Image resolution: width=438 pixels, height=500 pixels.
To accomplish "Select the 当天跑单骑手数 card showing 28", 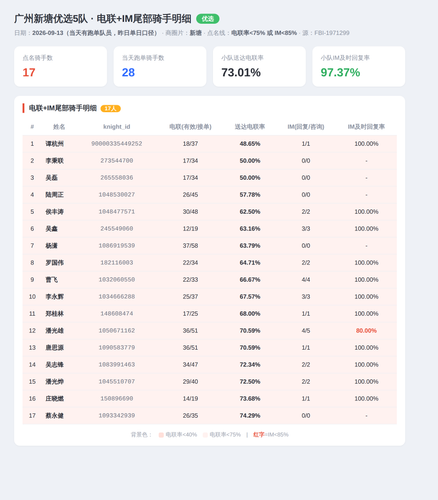I will pyautogui.click(x=160, y=66).
